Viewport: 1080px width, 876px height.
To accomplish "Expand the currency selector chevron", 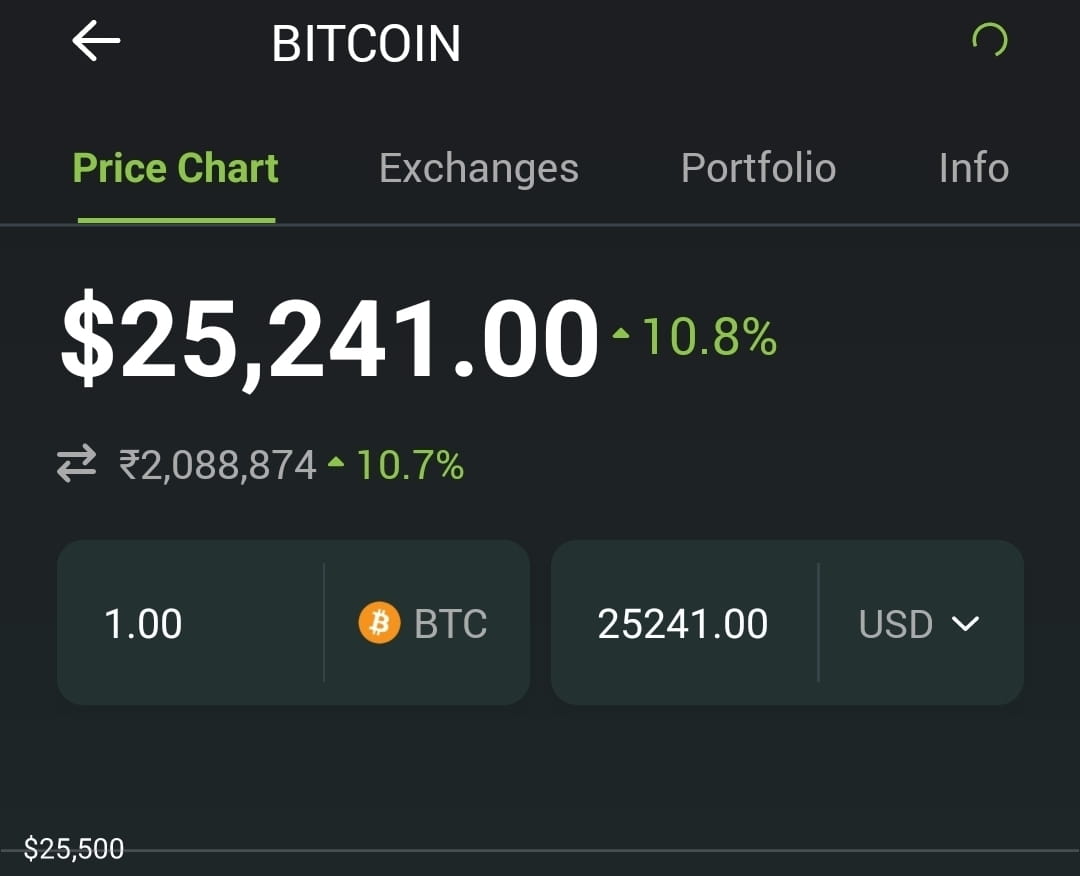I will pos(965,624).
